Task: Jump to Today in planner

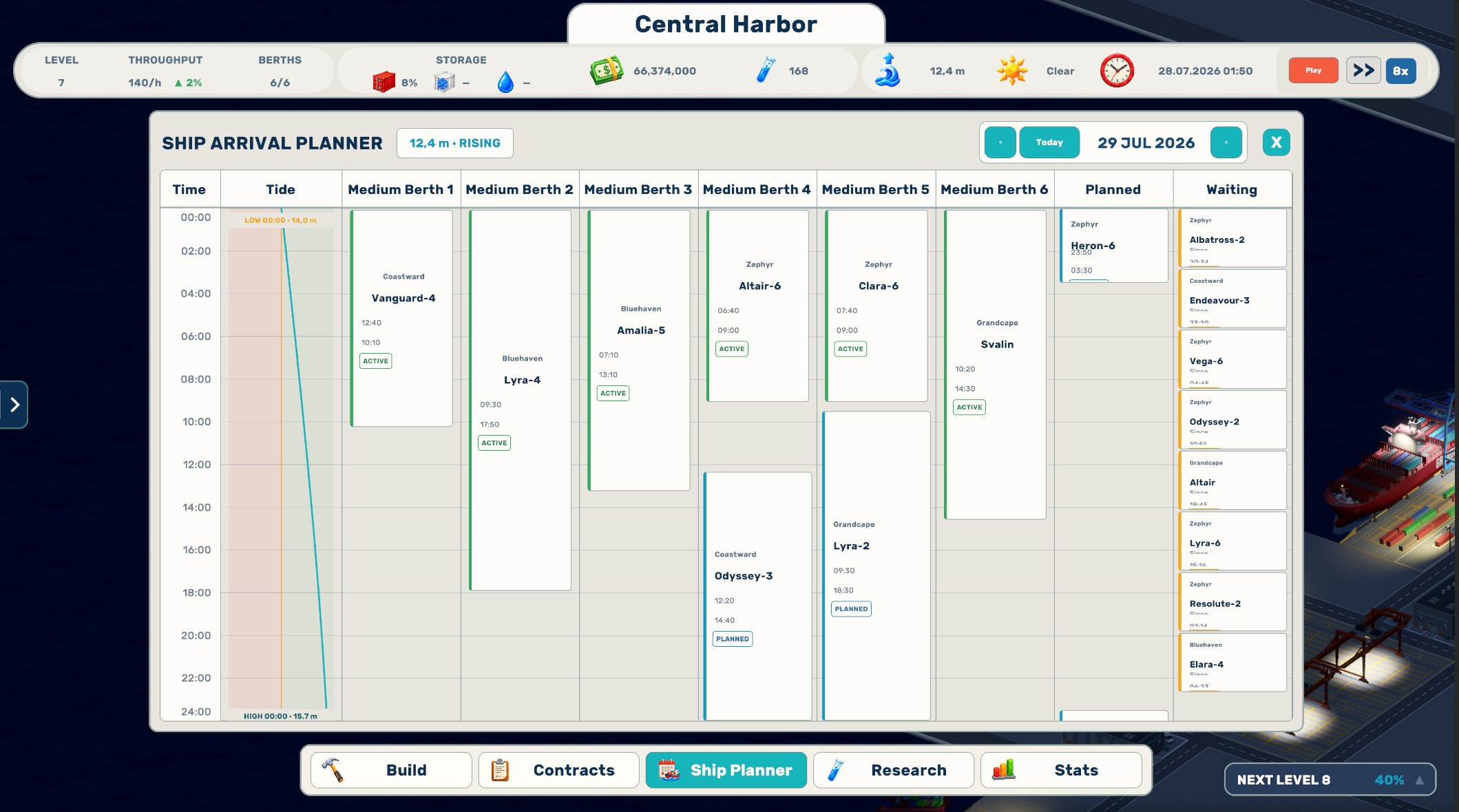Action: (x=1049, y=142)
